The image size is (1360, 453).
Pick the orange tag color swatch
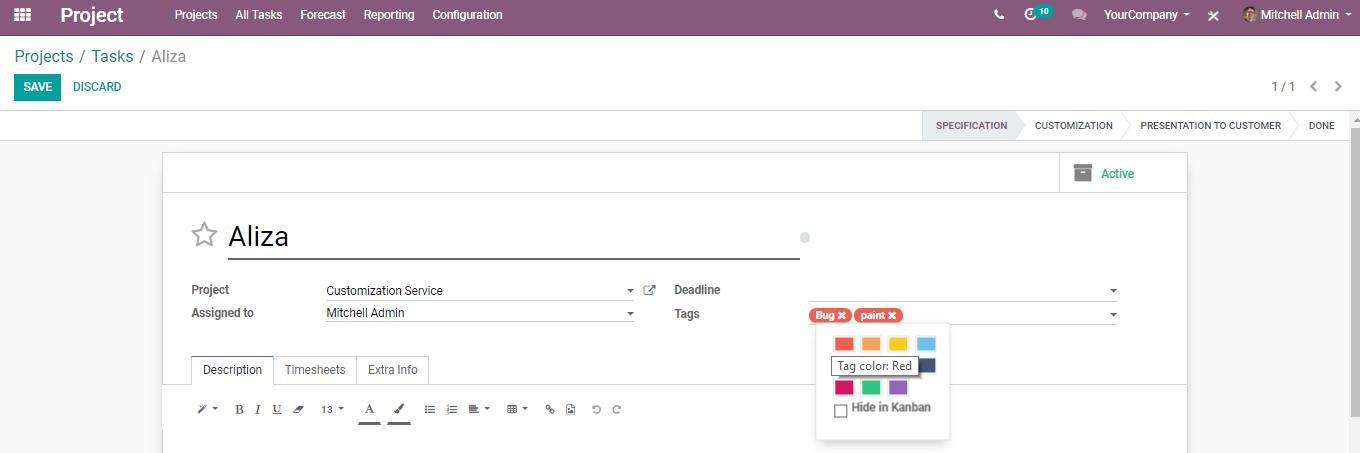(871, 344)
